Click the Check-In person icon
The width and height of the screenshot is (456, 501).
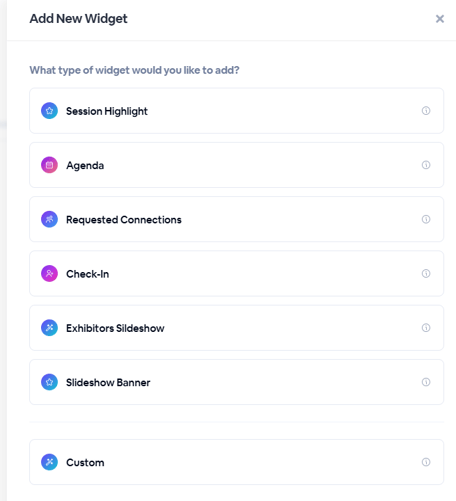click(x=49, y=274)
